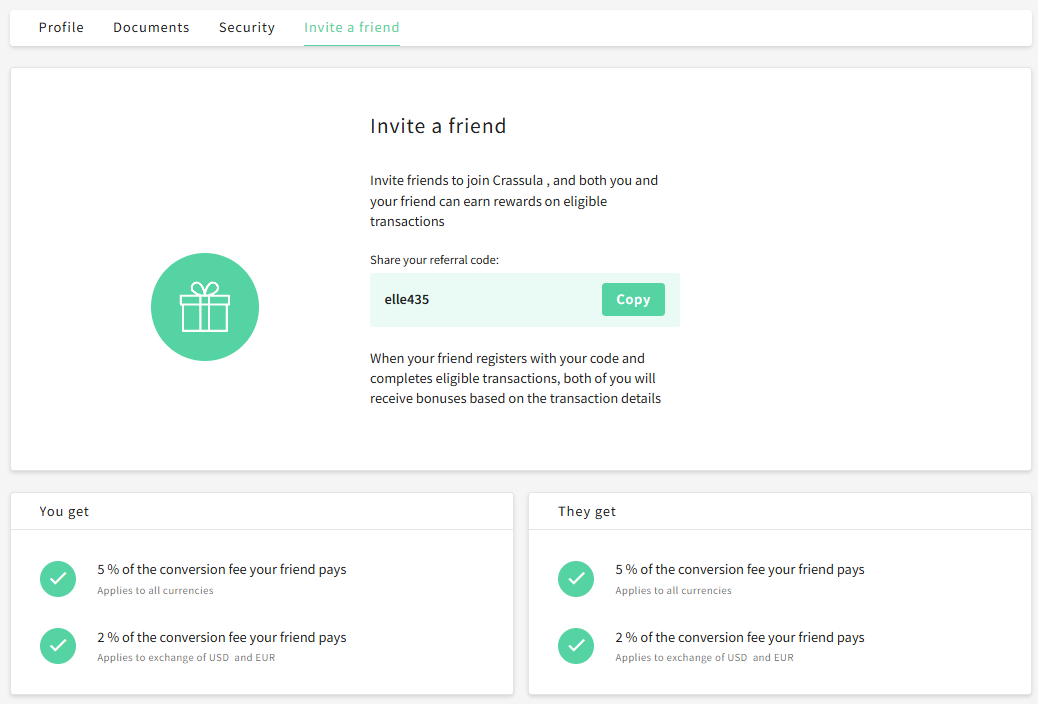Switch to the Profile tab
Screen dimensions: 1038x704
point(61,27)
